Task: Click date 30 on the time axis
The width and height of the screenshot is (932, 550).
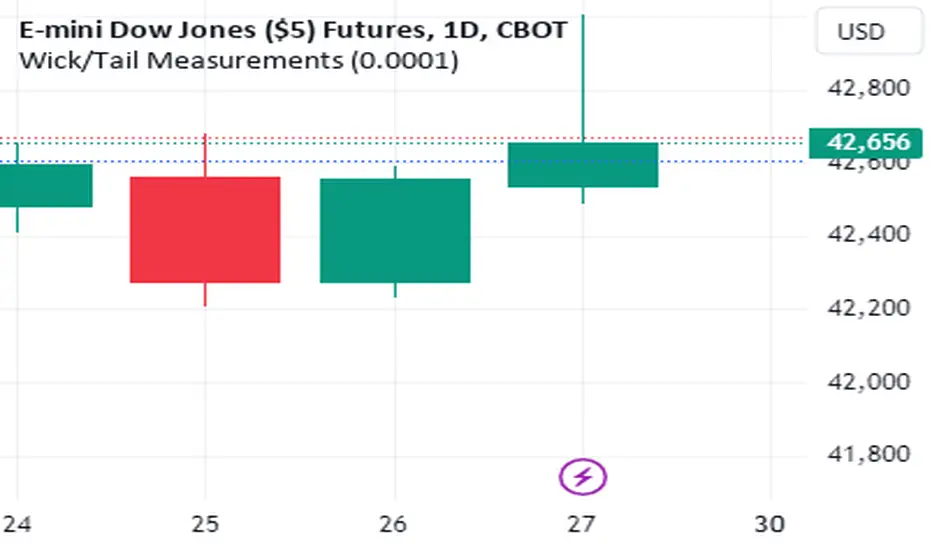Action: click(x=772, y=523)
